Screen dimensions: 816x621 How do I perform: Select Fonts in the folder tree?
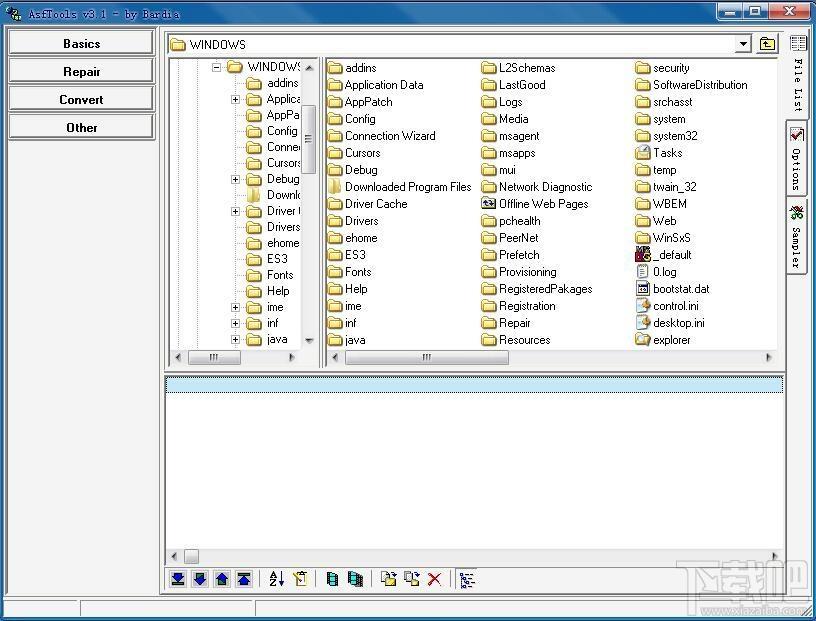point(280,275)
